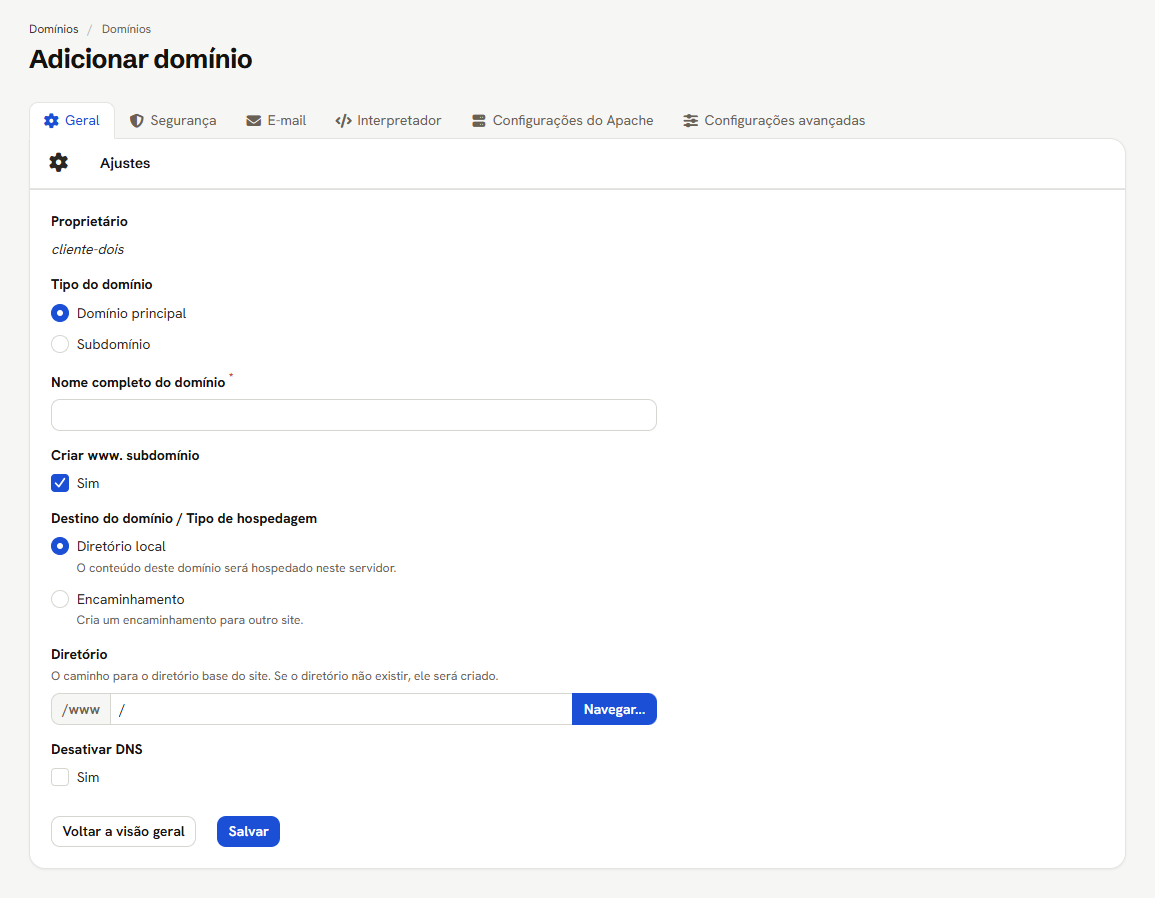Screen dimensions: 1155x898
Task: Click the /www path prefix label
Action: pyautogui.click(x=81, y=709)
